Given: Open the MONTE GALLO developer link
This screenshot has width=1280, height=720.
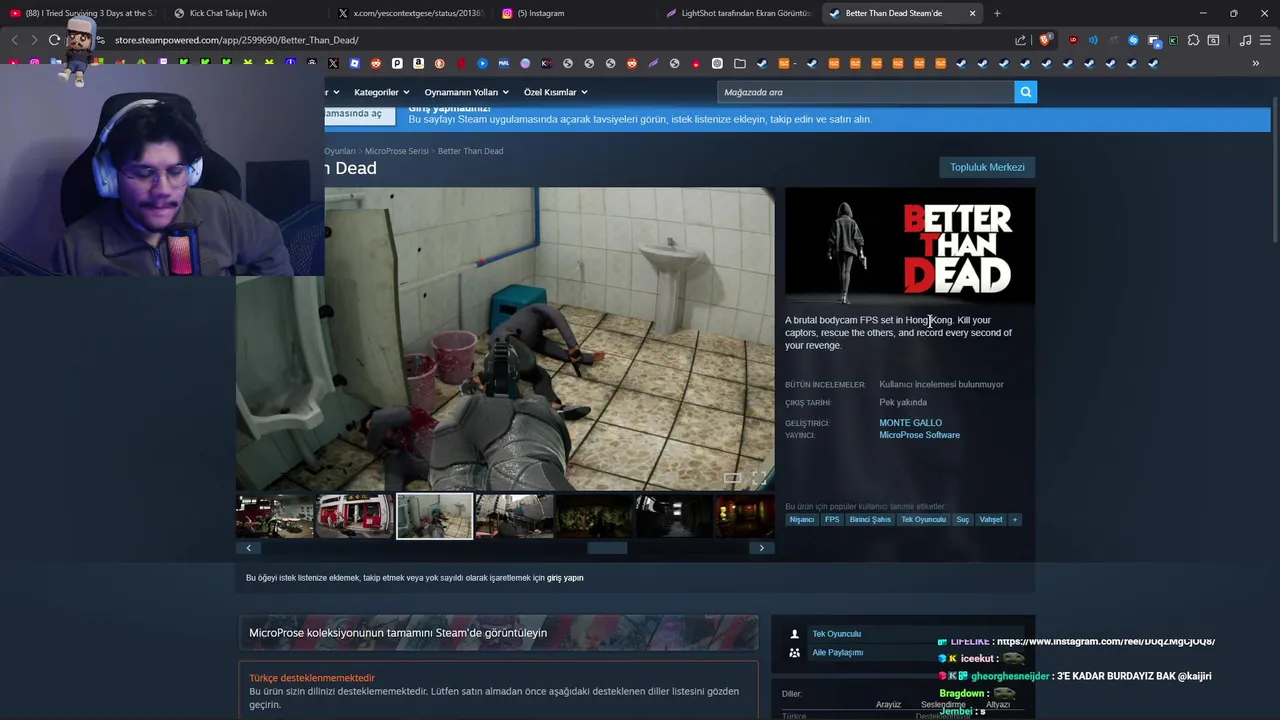Looking at the screenshot, I should tap(910, 422).
